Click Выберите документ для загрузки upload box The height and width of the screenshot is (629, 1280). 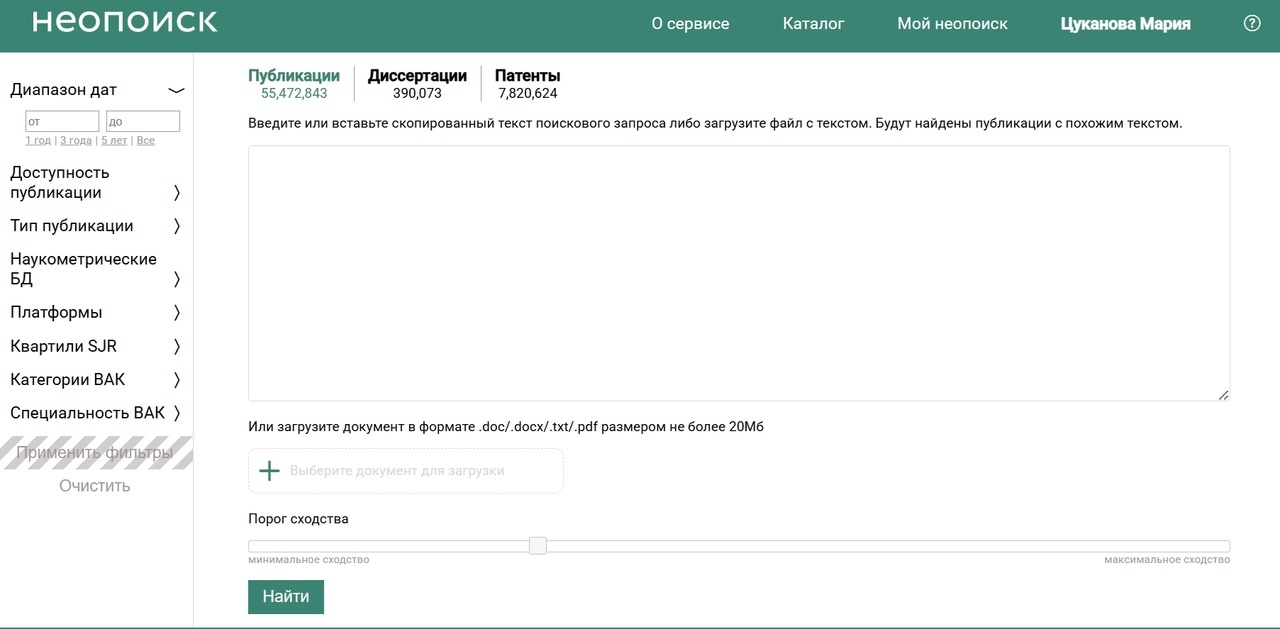coord(406,471)
